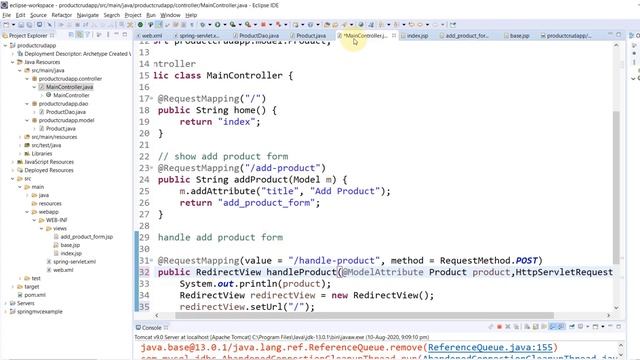Viewport: 640px width, 360px height.
Task: Click the Save toolbar icon
Action: (21, 24)
